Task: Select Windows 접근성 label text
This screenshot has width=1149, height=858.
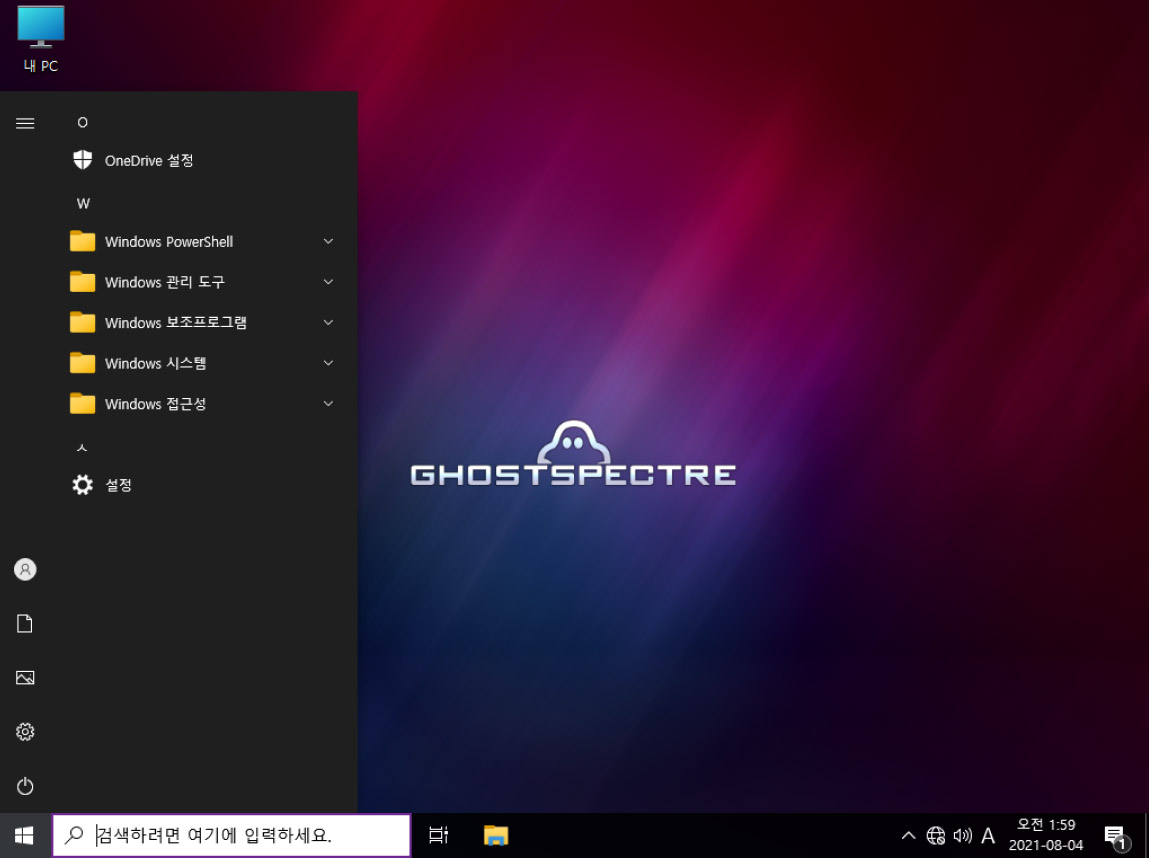Action: 155,404
